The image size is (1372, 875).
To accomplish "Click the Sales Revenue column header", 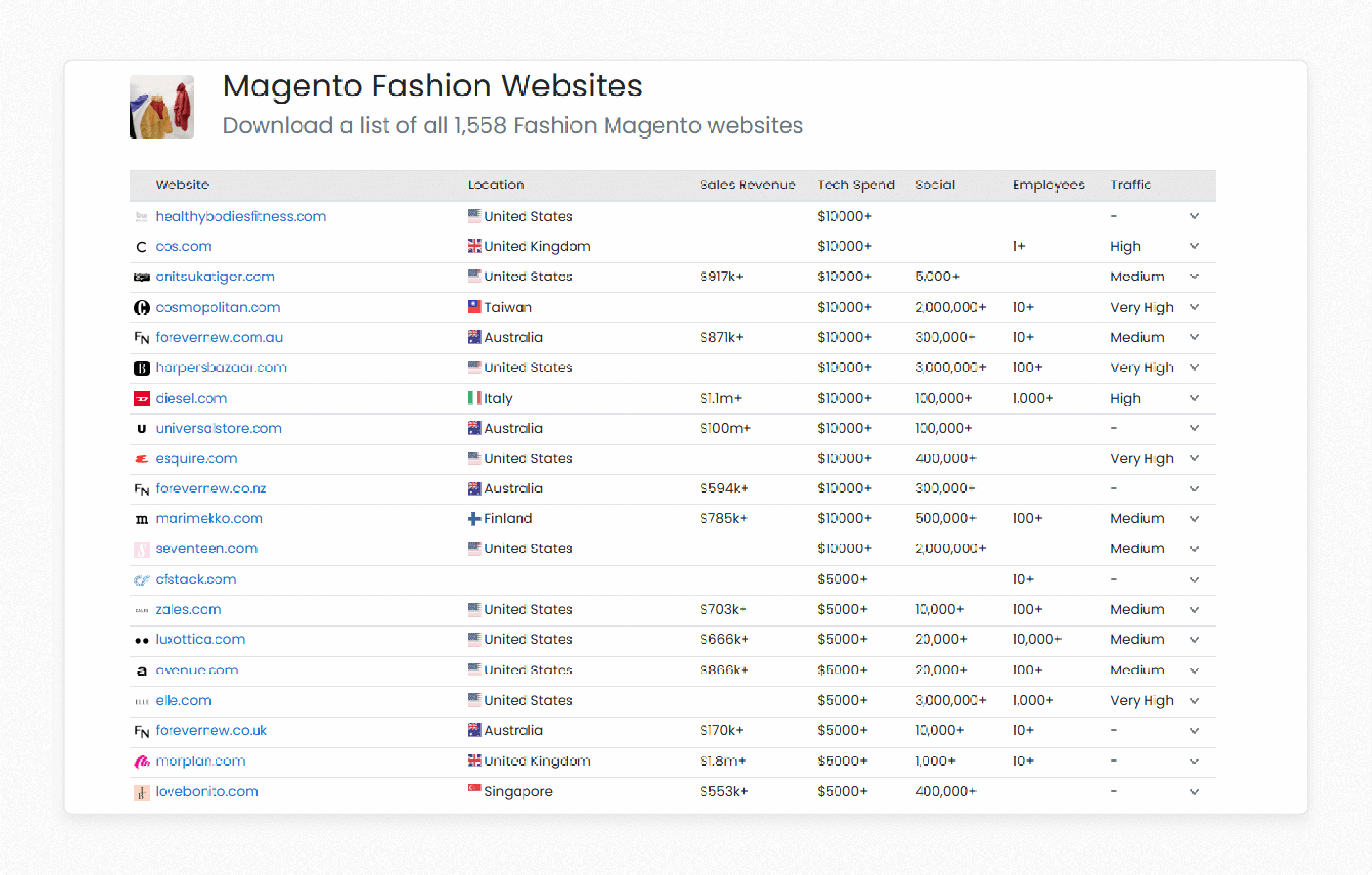I will pos(748,184).
